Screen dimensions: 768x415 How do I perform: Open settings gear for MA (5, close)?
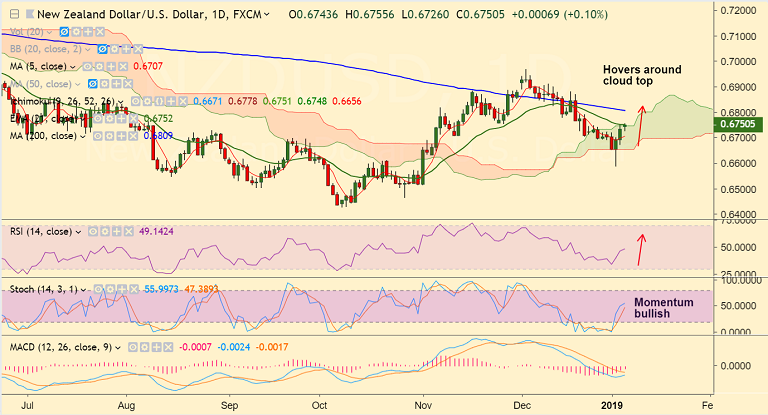pyautogui.click(x=99, y=66)
